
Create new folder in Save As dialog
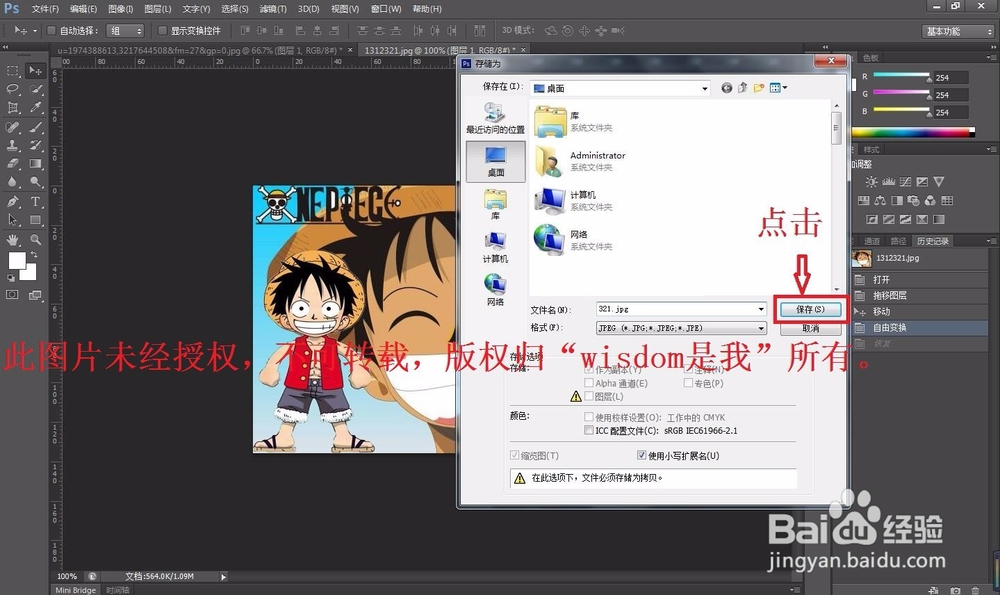pyautogui.click(x=759, y=88)
